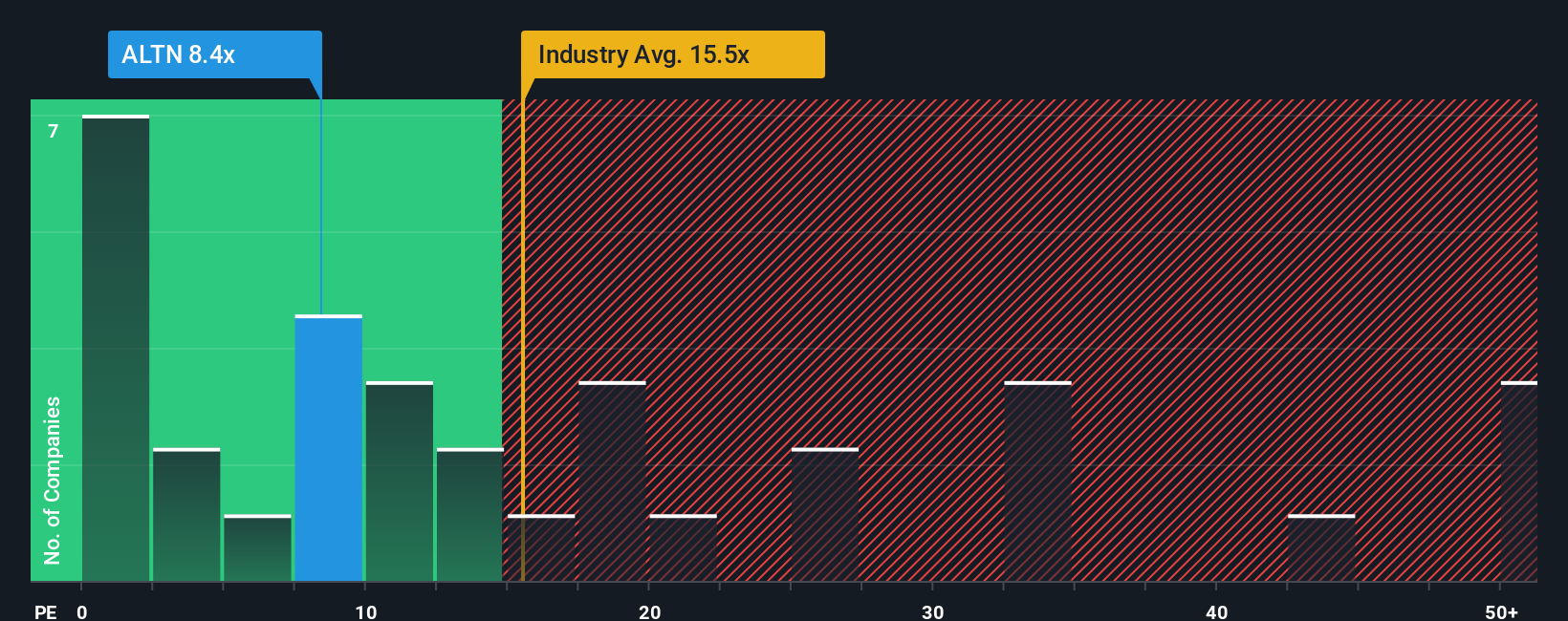Click the bar at PE 17.5 to 20
This screenshot has width=1568, height=621.
[612, 482]
